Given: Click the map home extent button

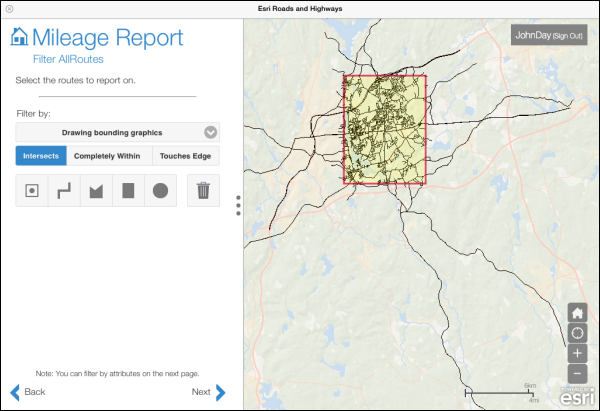Looking at the screenshot, I should (577, 312).
